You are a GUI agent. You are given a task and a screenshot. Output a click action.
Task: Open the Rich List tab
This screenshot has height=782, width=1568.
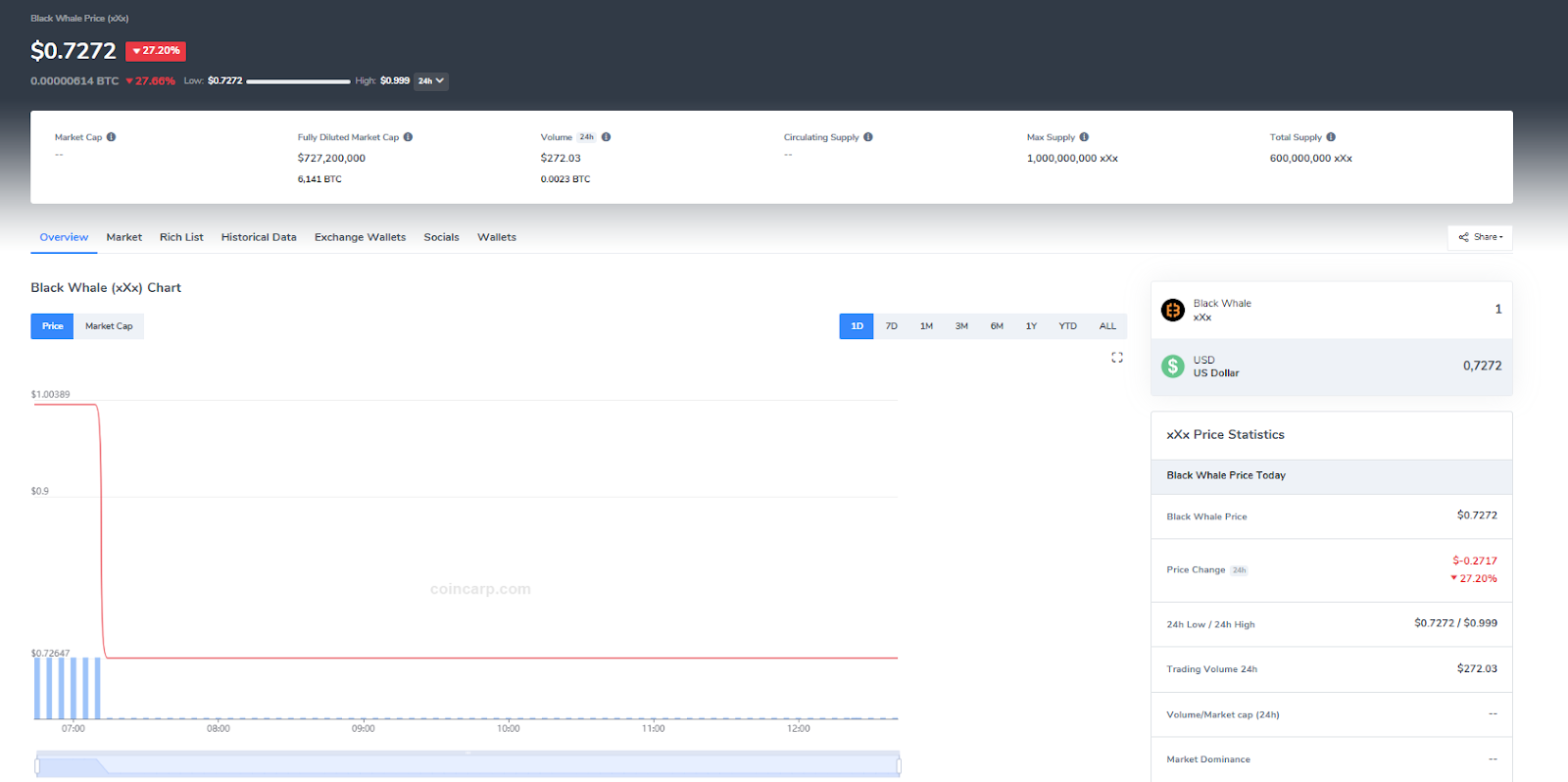click(x=181, y=237)
